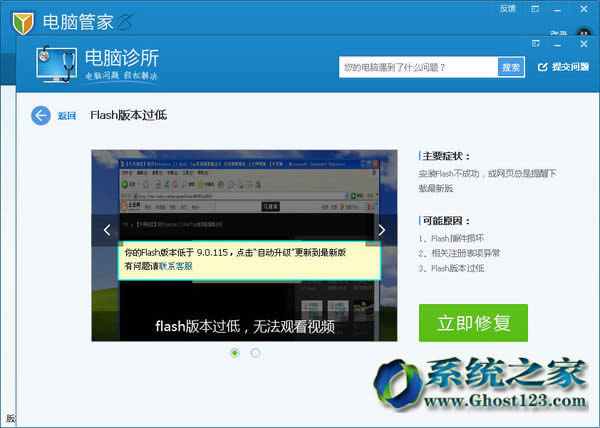This screenshot has height=428, width=600.
Task: Open the clinic window's menu icon
Action: 537,44
